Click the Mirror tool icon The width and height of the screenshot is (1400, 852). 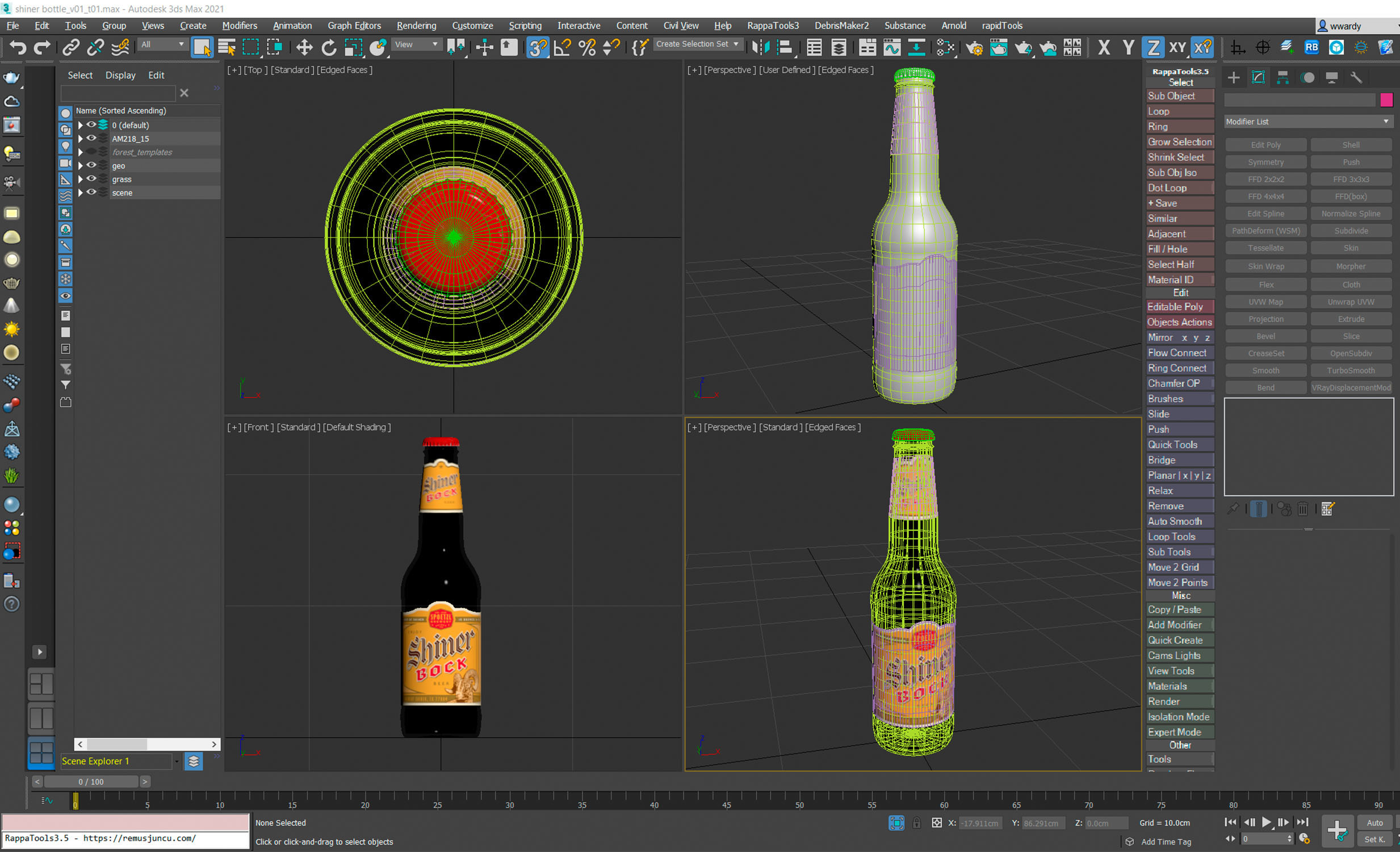[760, 47]
